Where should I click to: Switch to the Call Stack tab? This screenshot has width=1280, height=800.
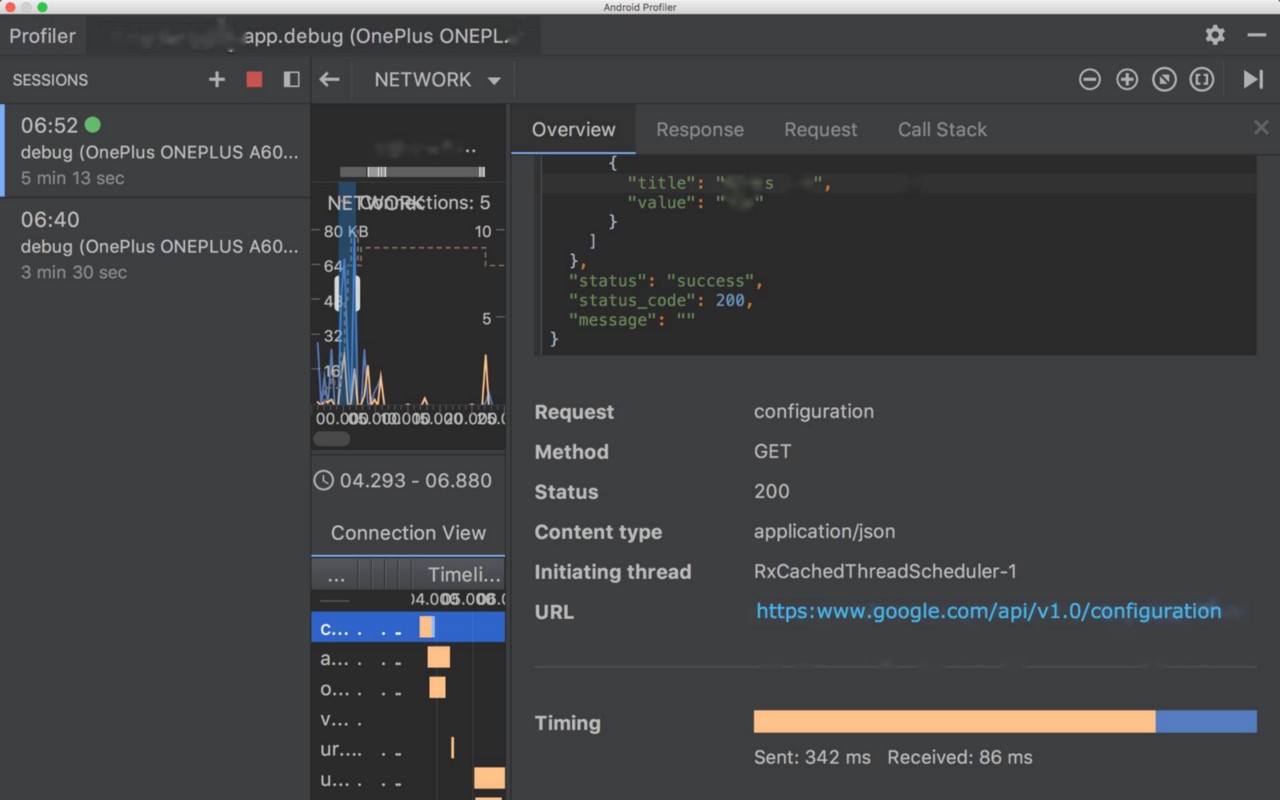[x=941, y=129]
